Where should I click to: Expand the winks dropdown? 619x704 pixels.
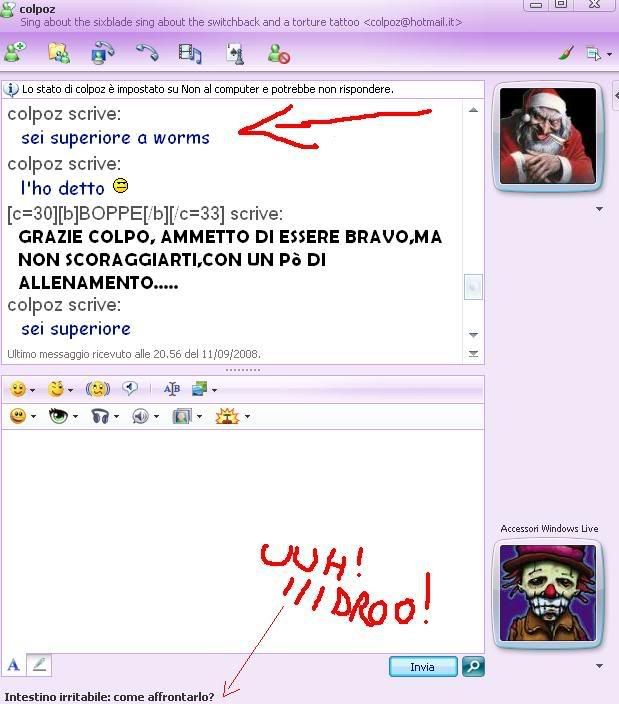point(70,390)
